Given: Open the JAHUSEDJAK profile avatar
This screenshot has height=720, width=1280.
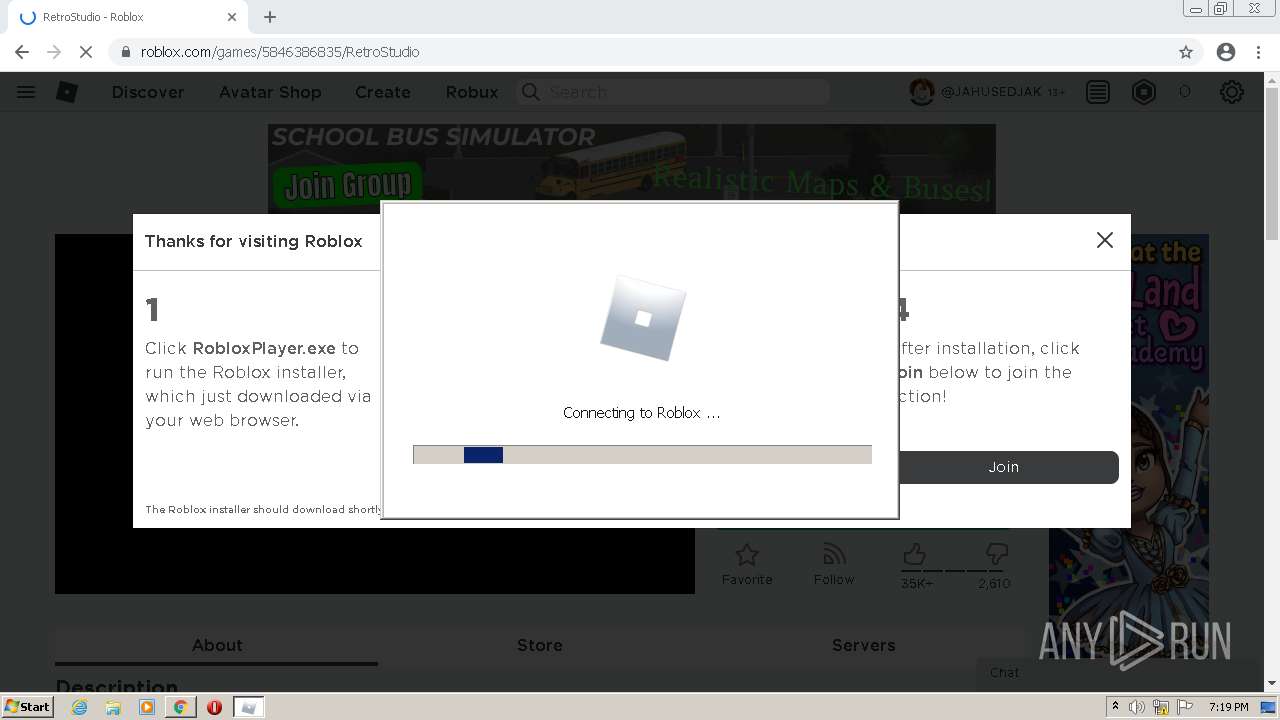Looking at the screenshot, I should [921, 92].
